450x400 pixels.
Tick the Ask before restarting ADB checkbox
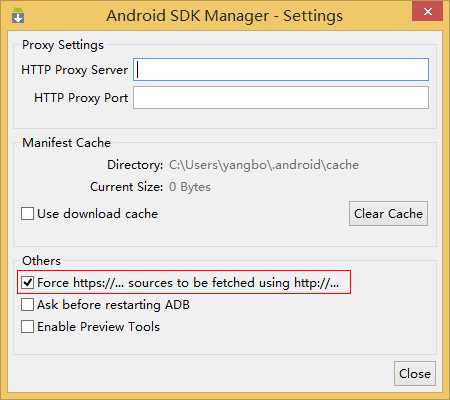(x=27, y=305)
